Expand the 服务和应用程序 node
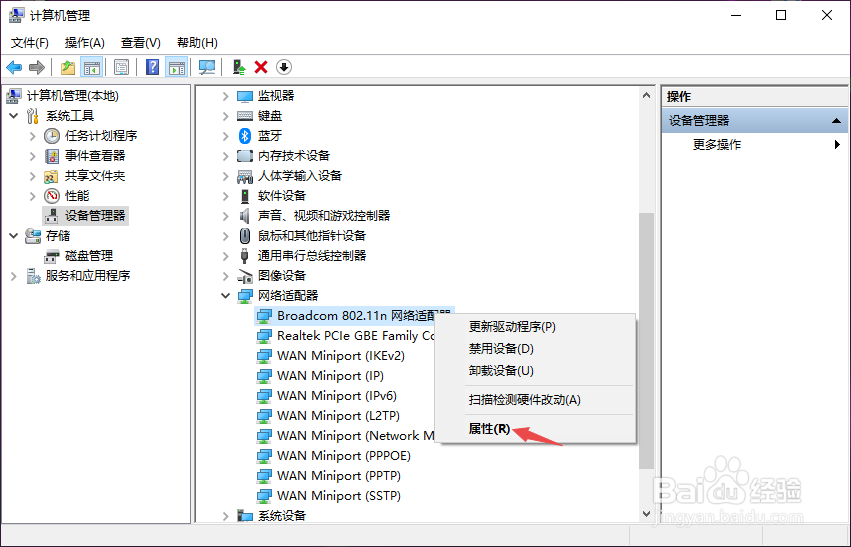This screenshot has height=547, width=851. tap(14, 276)
